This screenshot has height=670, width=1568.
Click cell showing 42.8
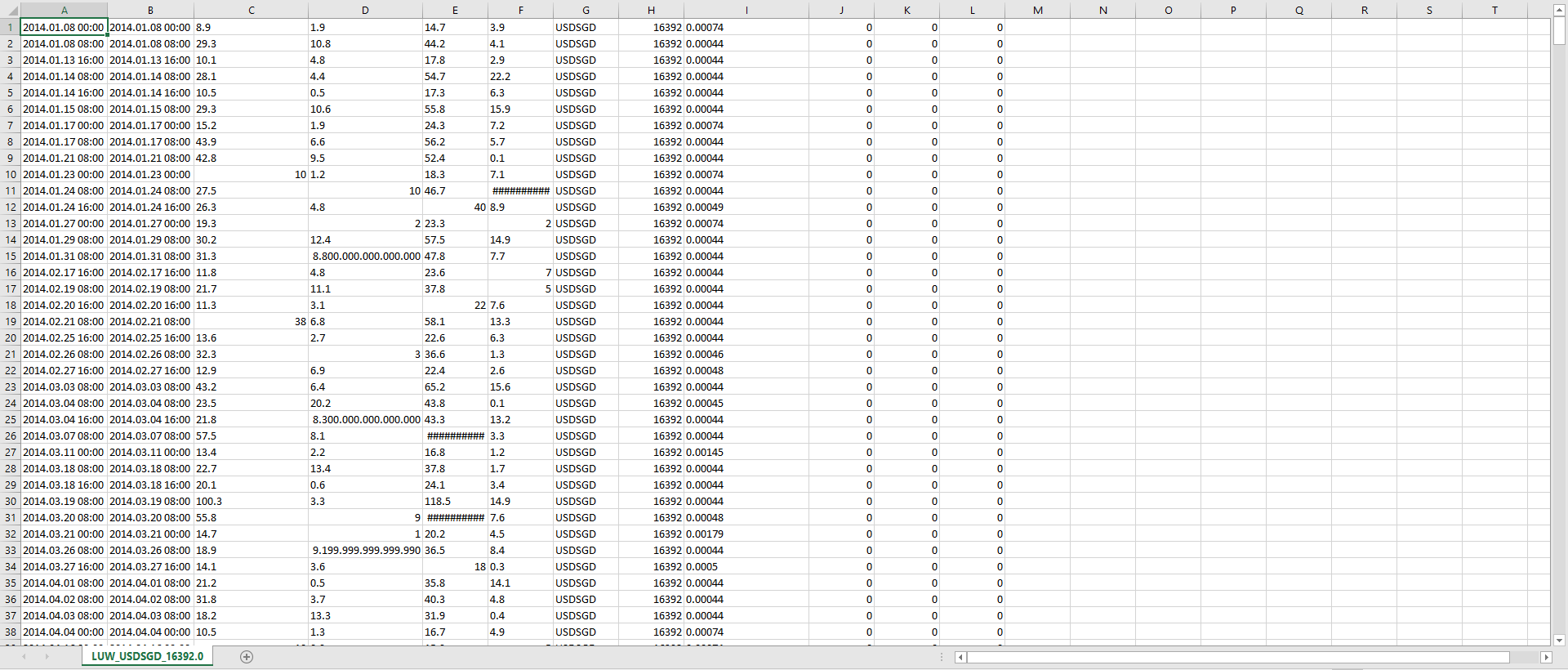tap(251, 158)
